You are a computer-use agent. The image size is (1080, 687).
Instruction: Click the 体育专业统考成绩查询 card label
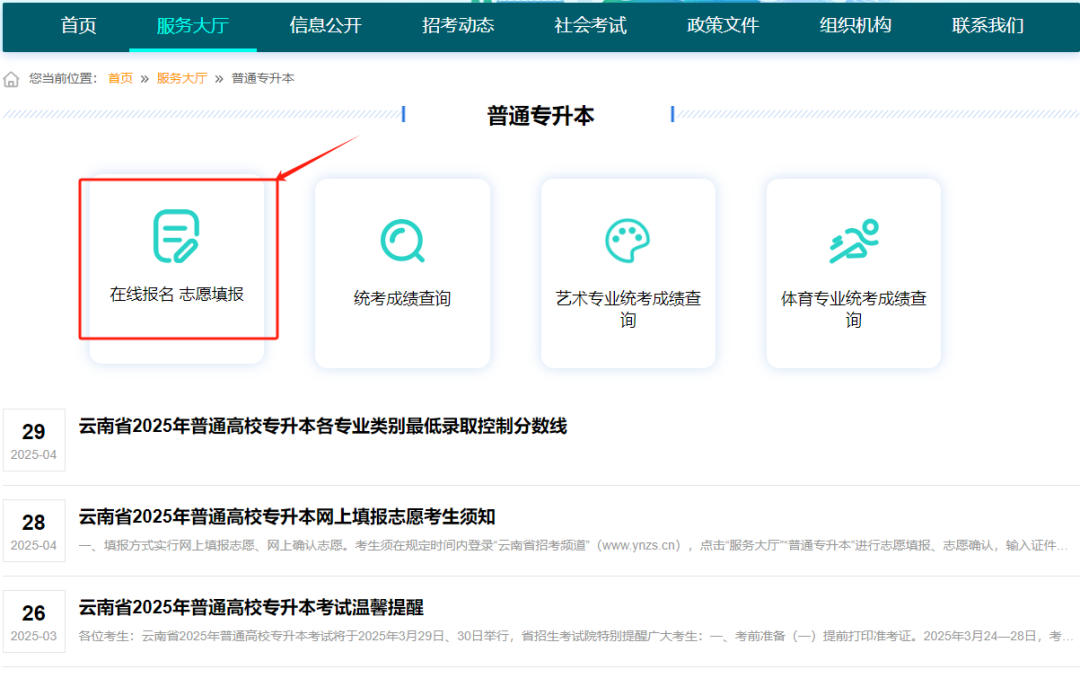tap(853, 309)
